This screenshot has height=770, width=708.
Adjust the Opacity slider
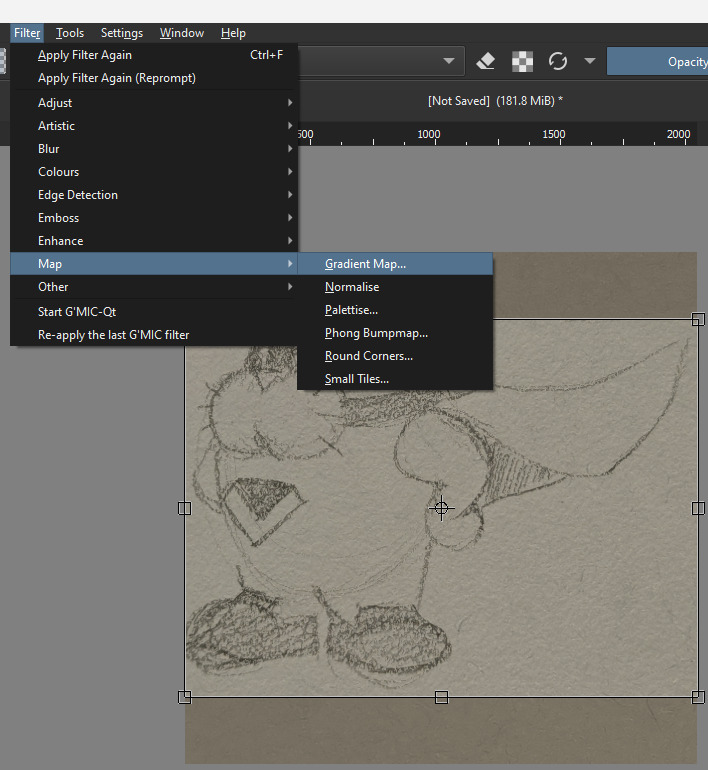(660, 61)
